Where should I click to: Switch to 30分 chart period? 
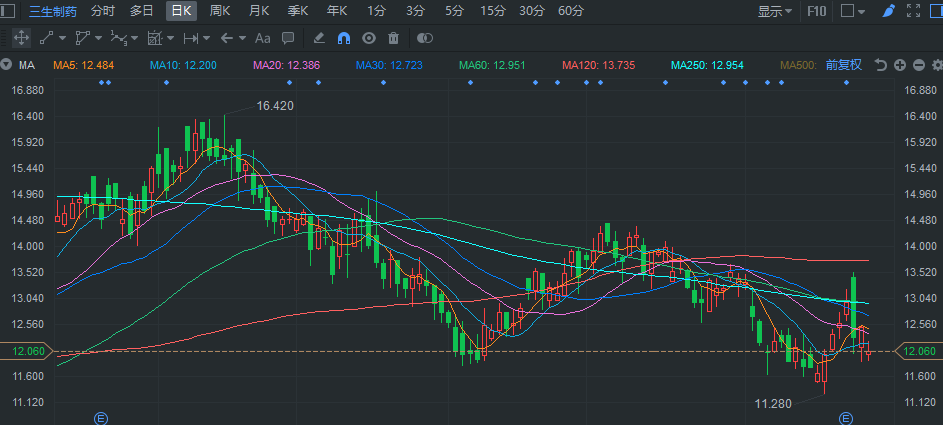coord(532,10)
